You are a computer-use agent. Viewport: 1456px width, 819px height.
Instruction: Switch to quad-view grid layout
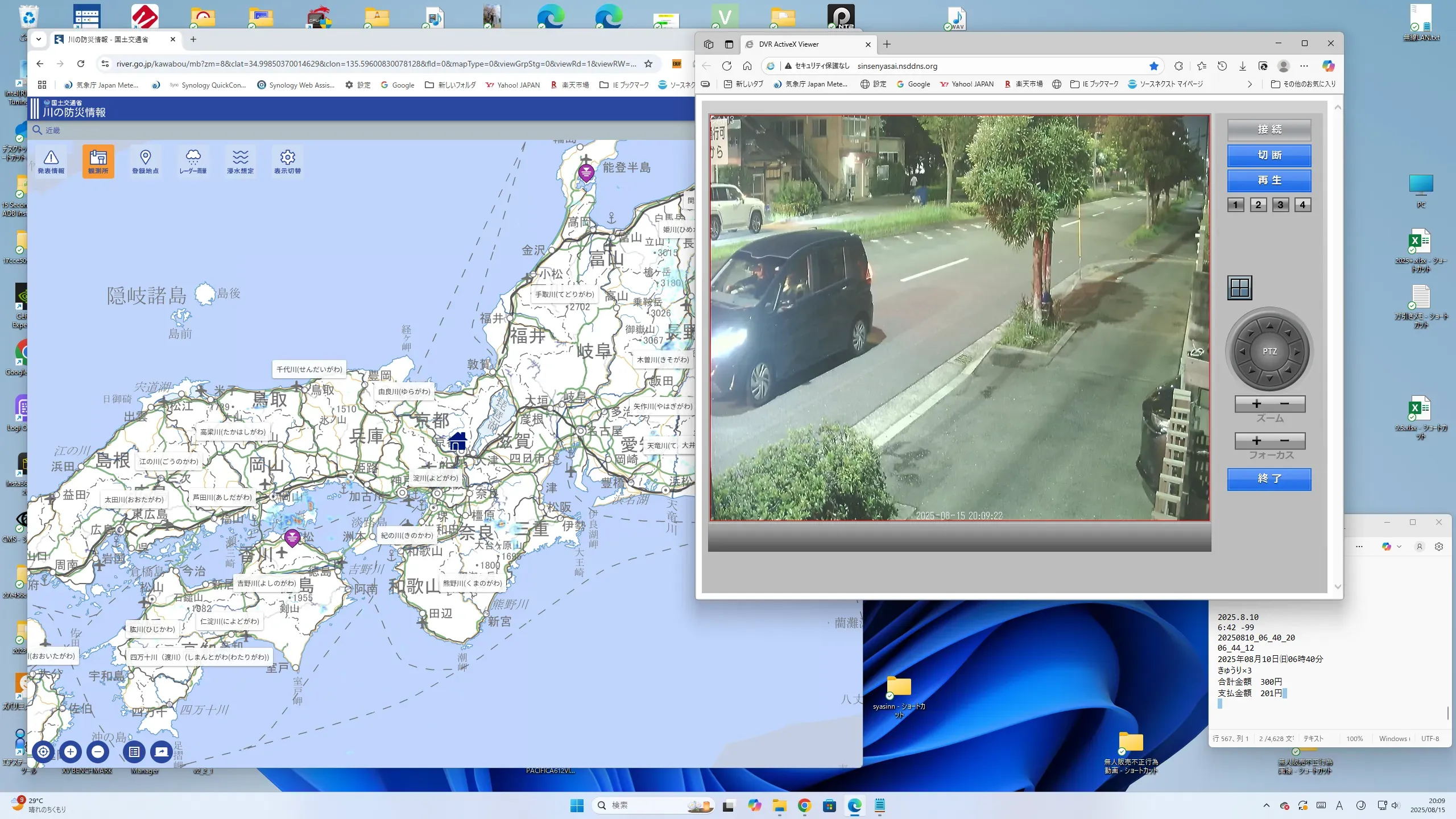coord(1239,288)
